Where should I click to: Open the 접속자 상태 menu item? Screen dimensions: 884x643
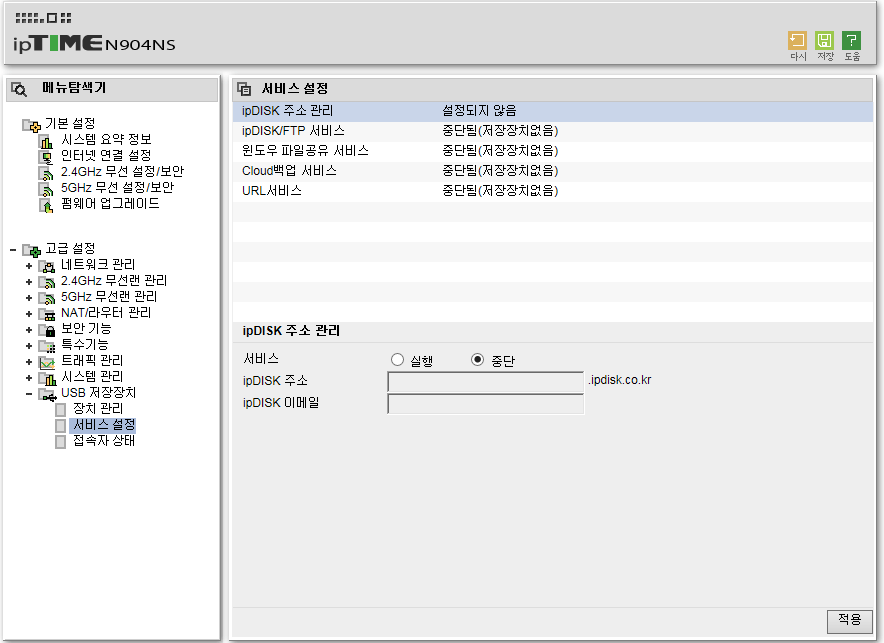104,441
